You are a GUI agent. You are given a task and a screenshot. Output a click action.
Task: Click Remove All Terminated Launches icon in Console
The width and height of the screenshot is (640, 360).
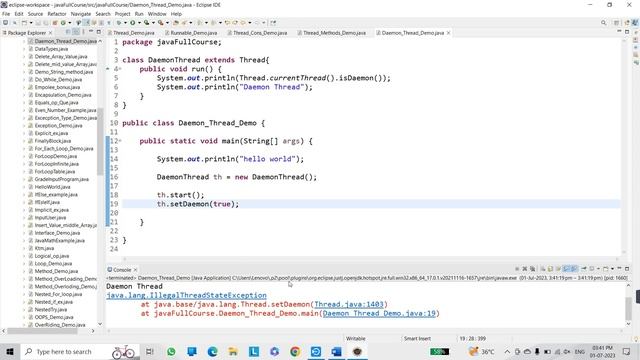(x=532, y=269)
